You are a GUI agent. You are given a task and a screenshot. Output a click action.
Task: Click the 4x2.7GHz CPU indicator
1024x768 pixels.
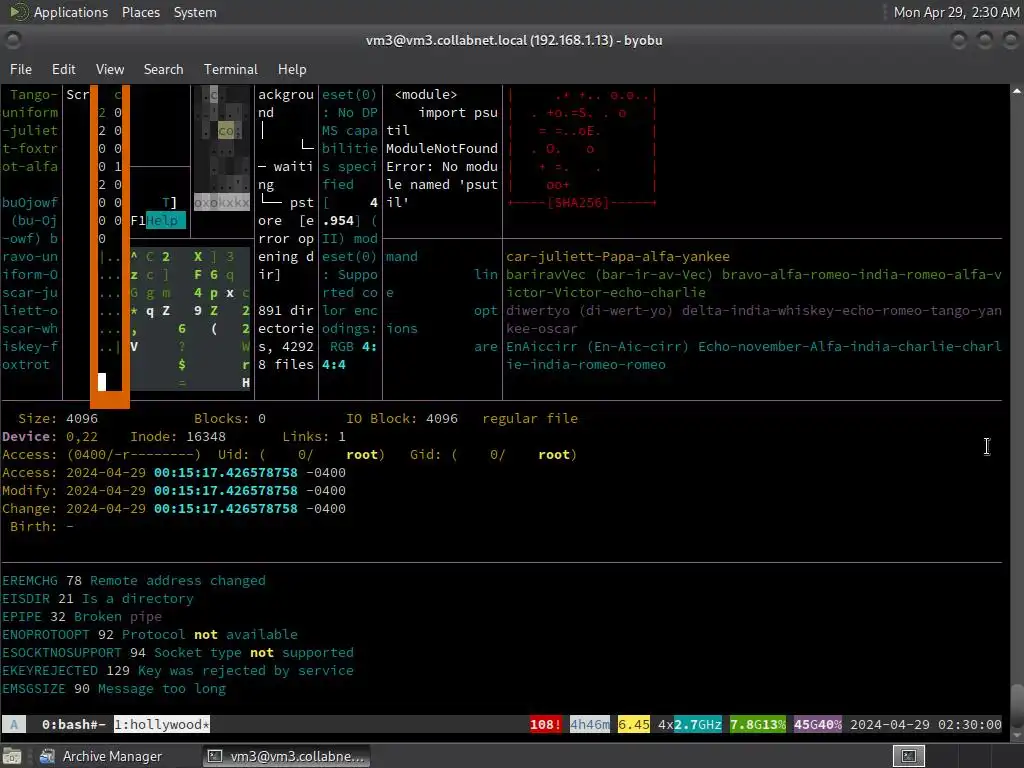[x=690, y=724]
